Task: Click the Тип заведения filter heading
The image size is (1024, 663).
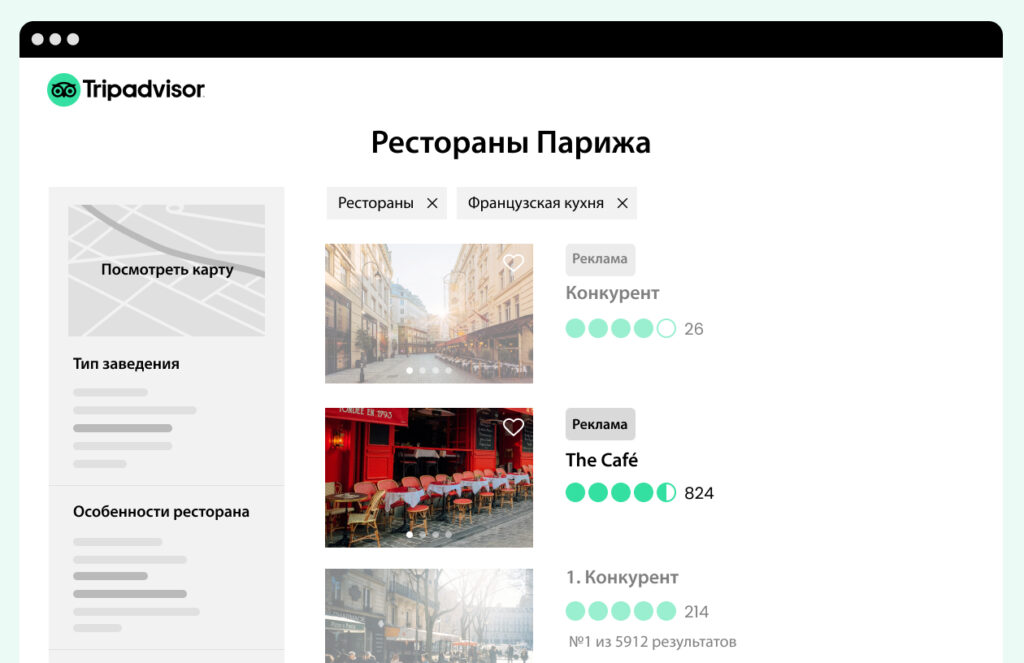Action: tap(126, 364)
